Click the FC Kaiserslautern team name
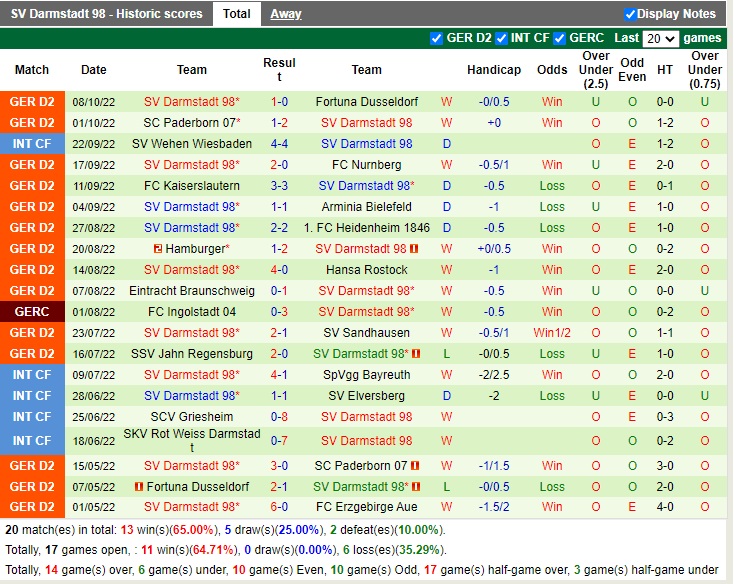734x584 pixels. tap(192, 186)
